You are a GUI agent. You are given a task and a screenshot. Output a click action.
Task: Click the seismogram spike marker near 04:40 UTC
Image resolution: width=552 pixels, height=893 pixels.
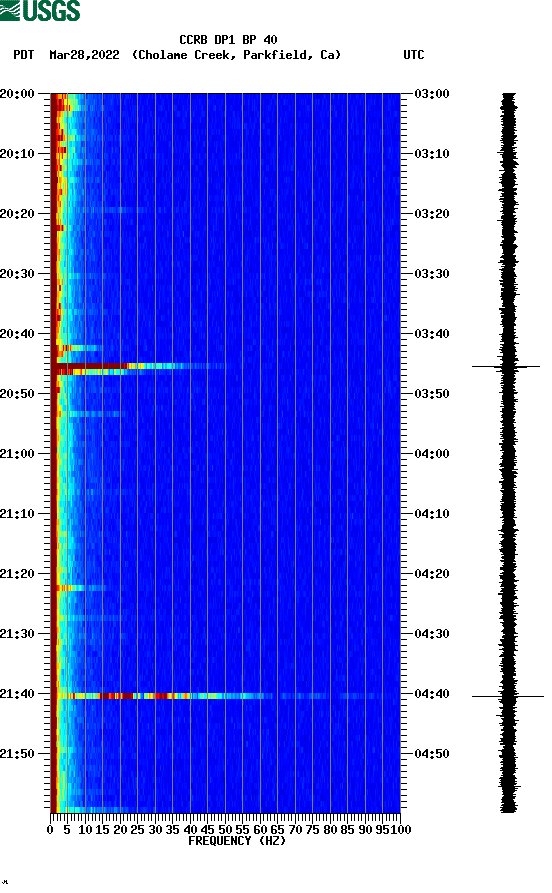pyautogui.click(x=508, y=696)
